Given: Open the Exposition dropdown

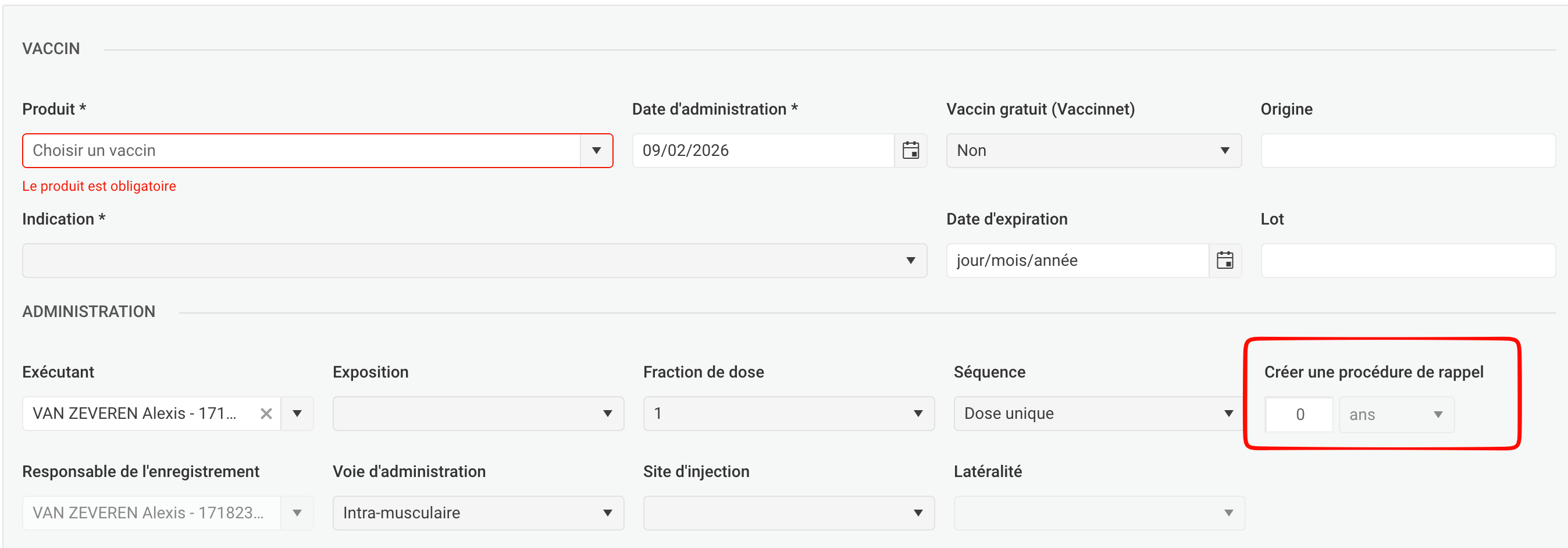Looking at the screenshot, I should 478,414.
